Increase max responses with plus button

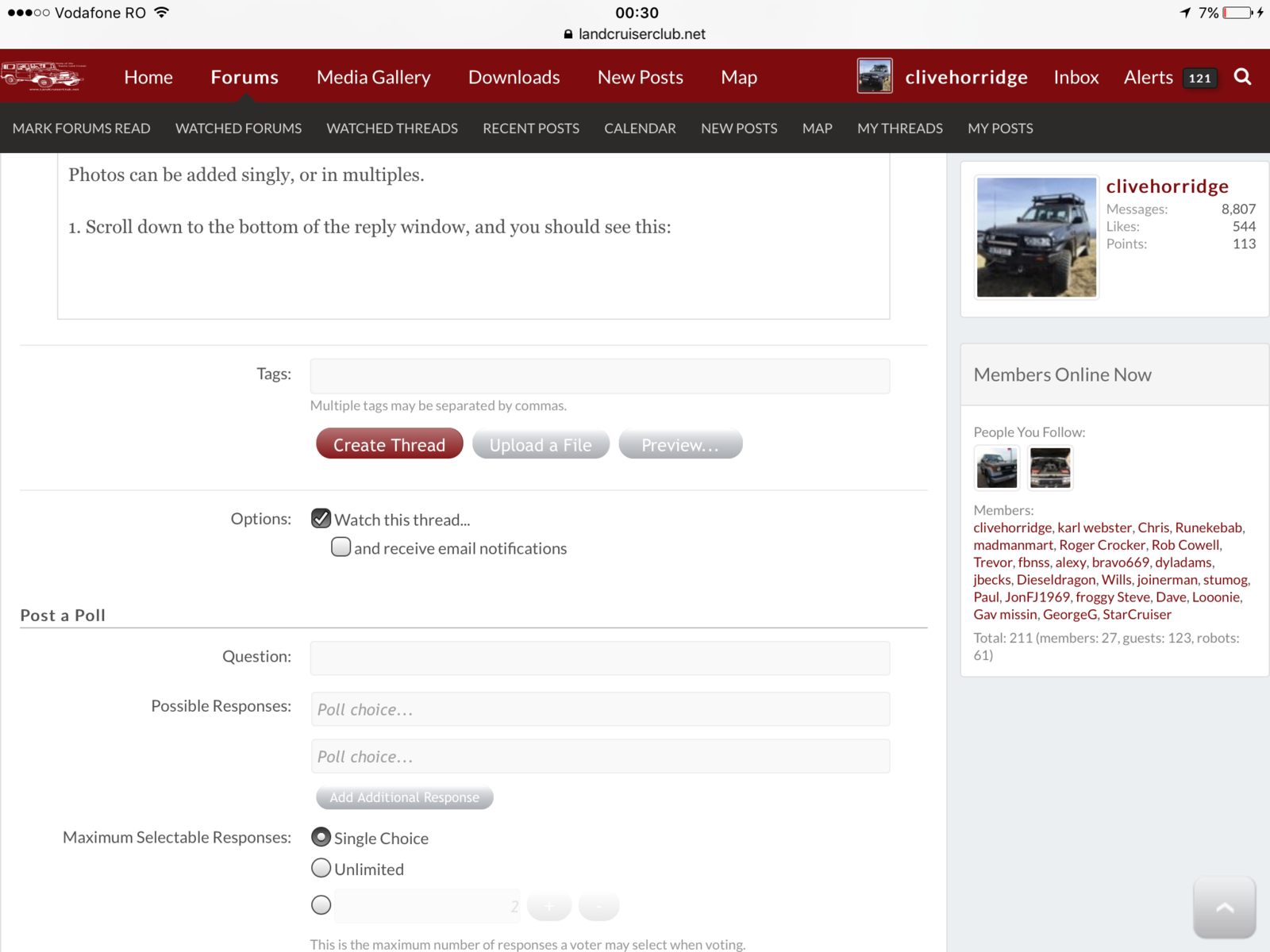tap(549, 905)
